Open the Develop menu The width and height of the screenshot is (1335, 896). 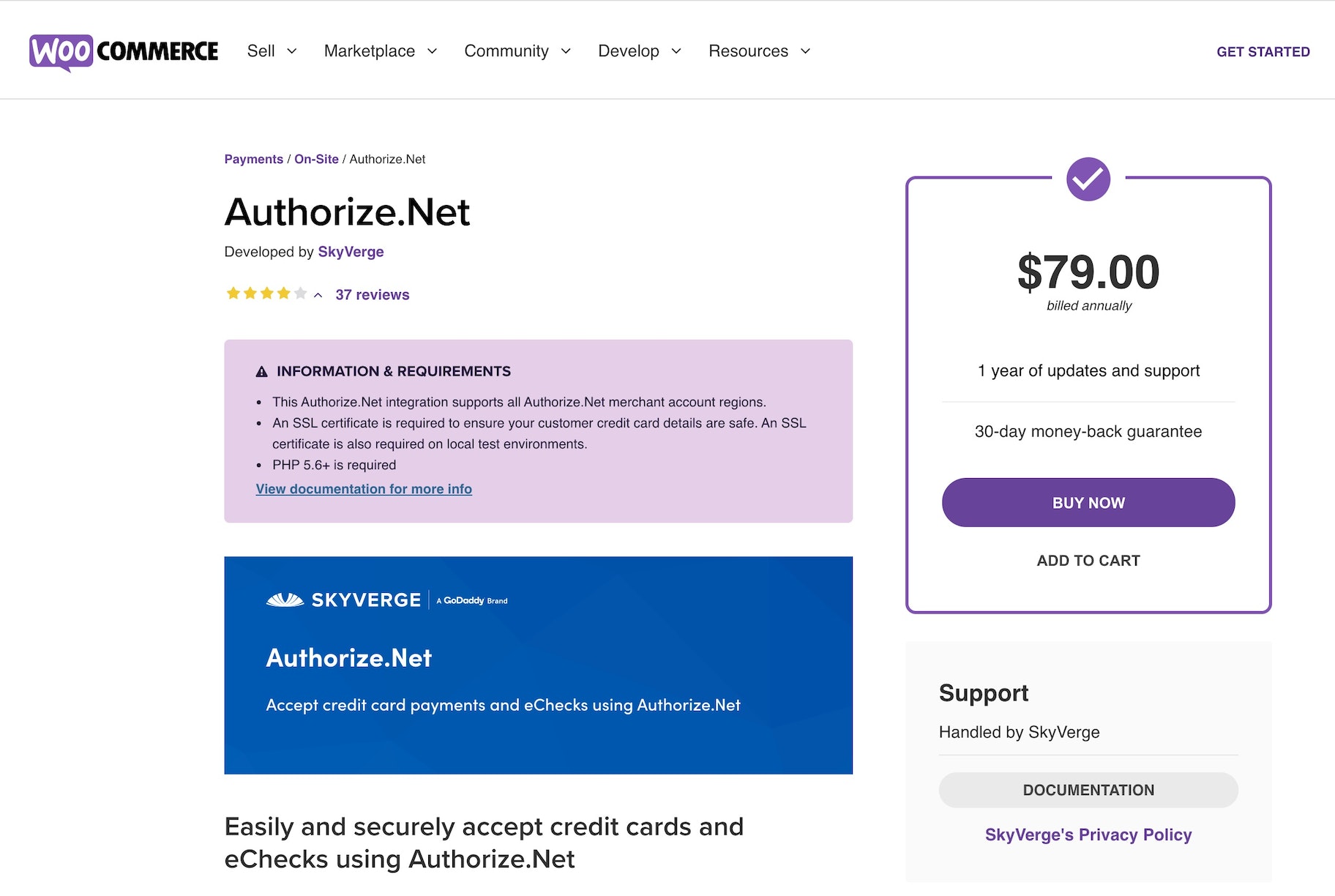click(639, 51)
